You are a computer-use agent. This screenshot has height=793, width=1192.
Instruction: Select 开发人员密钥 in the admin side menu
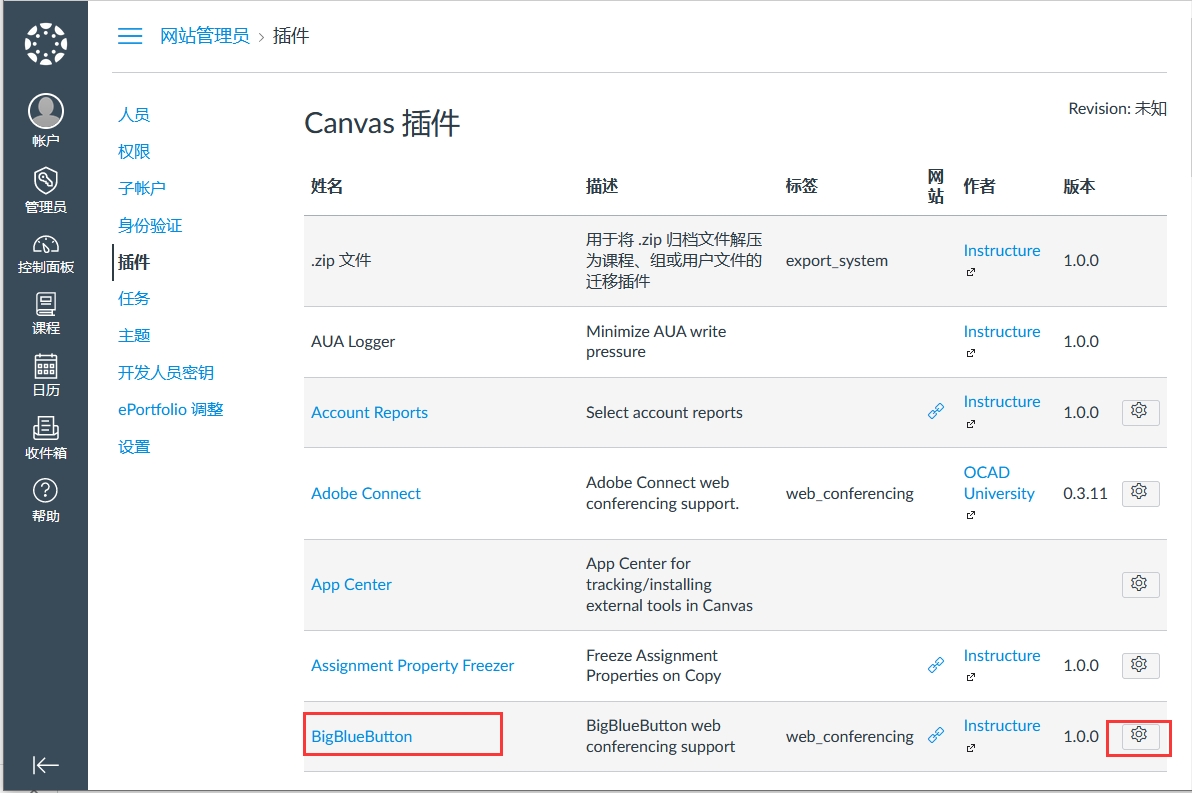pos(166,373)
